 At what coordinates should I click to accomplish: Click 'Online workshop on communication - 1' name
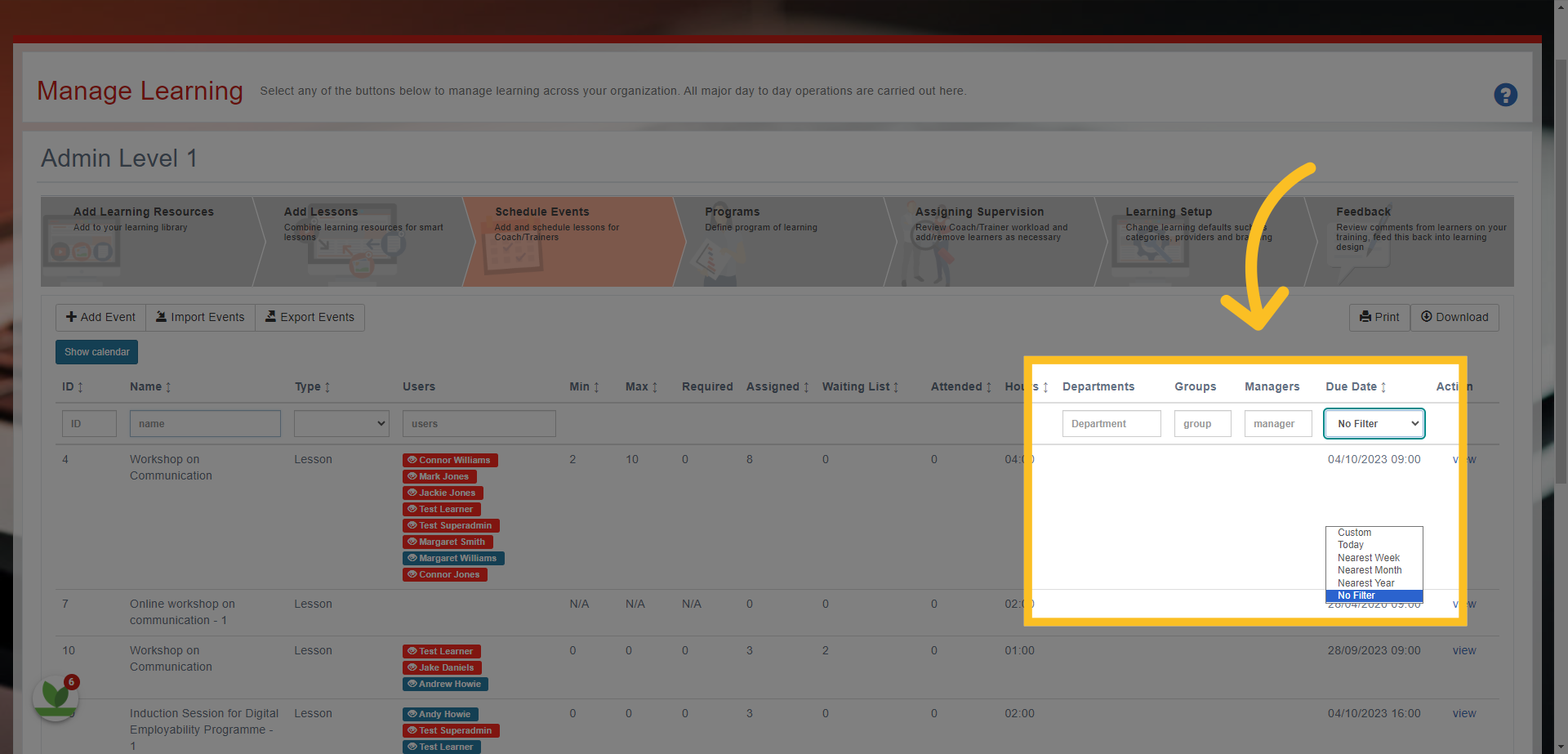(x=182, y=612)
